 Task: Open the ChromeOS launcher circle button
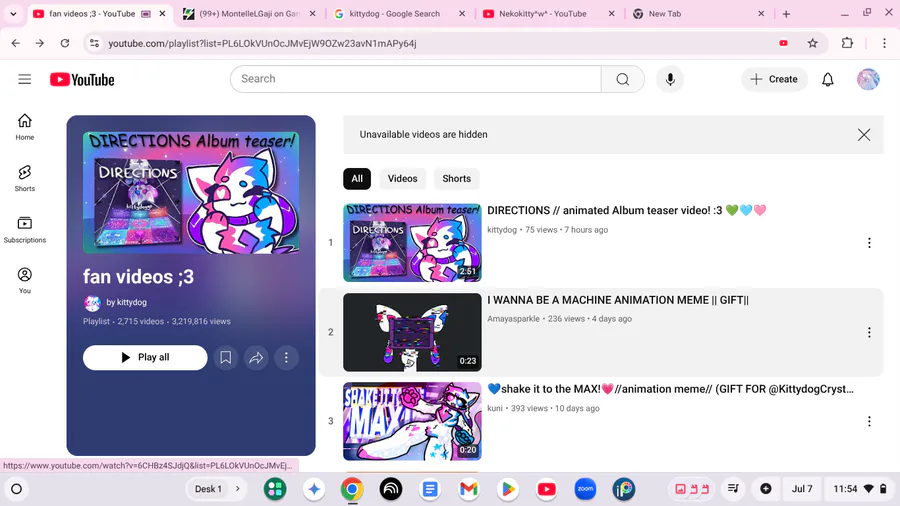point(17,489)
